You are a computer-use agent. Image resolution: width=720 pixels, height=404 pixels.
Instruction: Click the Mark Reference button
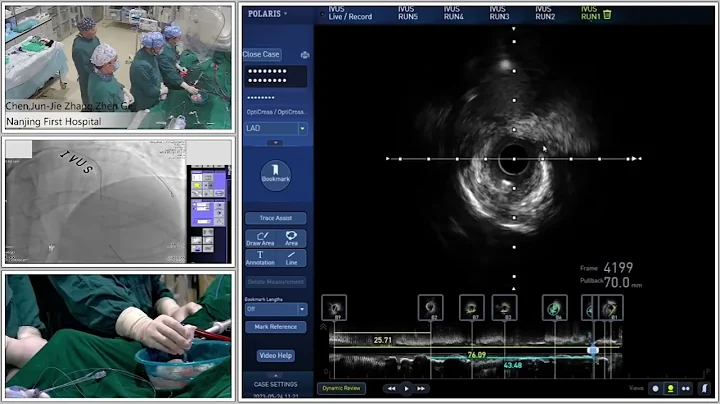(x=276, y=327)
